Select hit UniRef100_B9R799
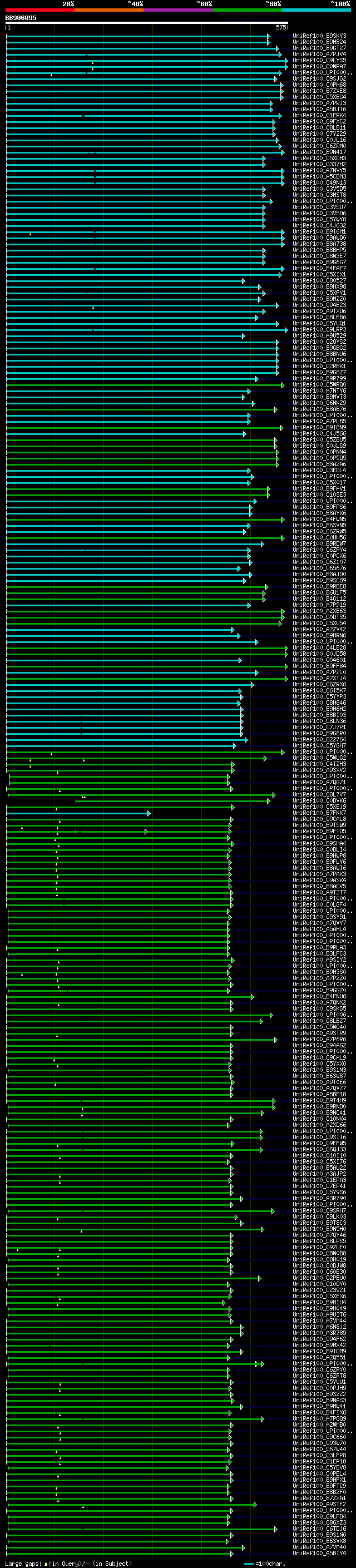 (x=319, y=379)
